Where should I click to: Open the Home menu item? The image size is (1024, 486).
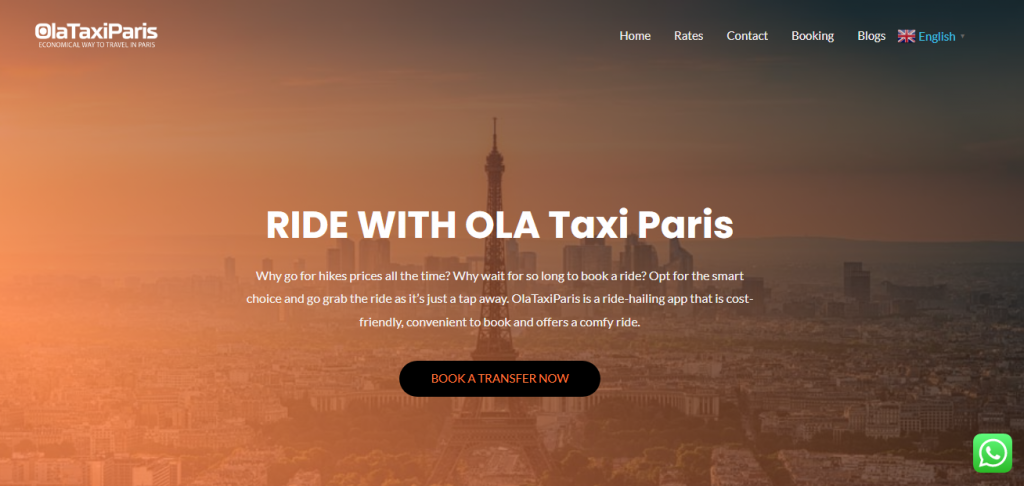pos(635,36)
